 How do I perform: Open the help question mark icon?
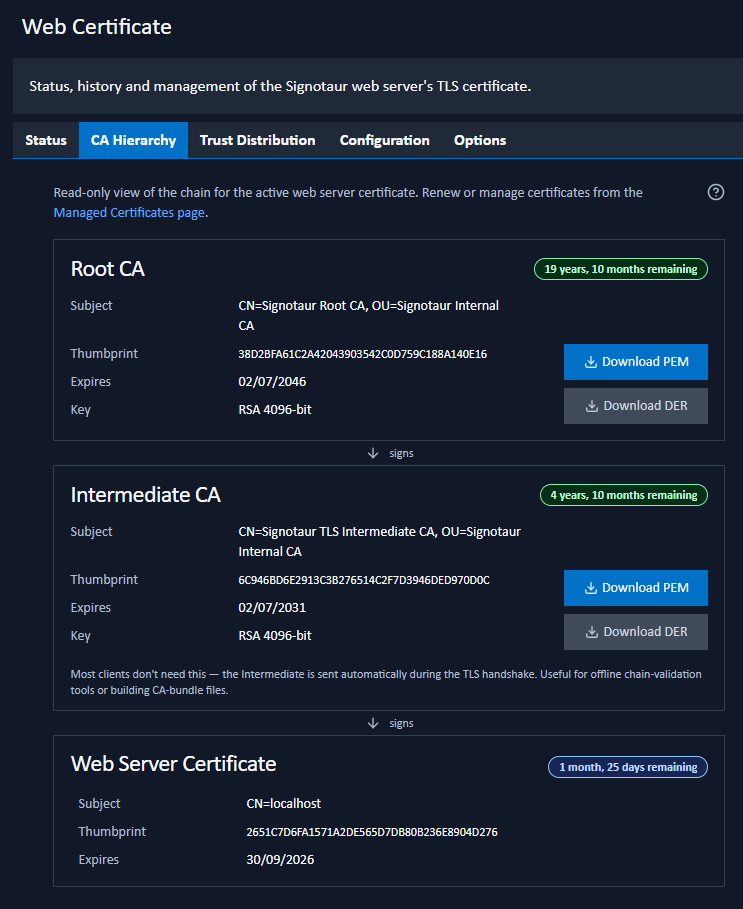[x=716, y=192]
